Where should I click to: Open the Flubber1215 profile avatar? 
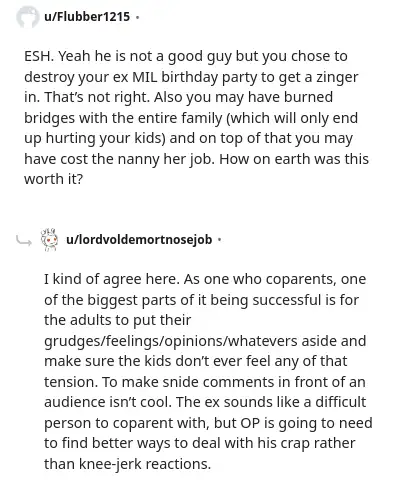[28, 17]
